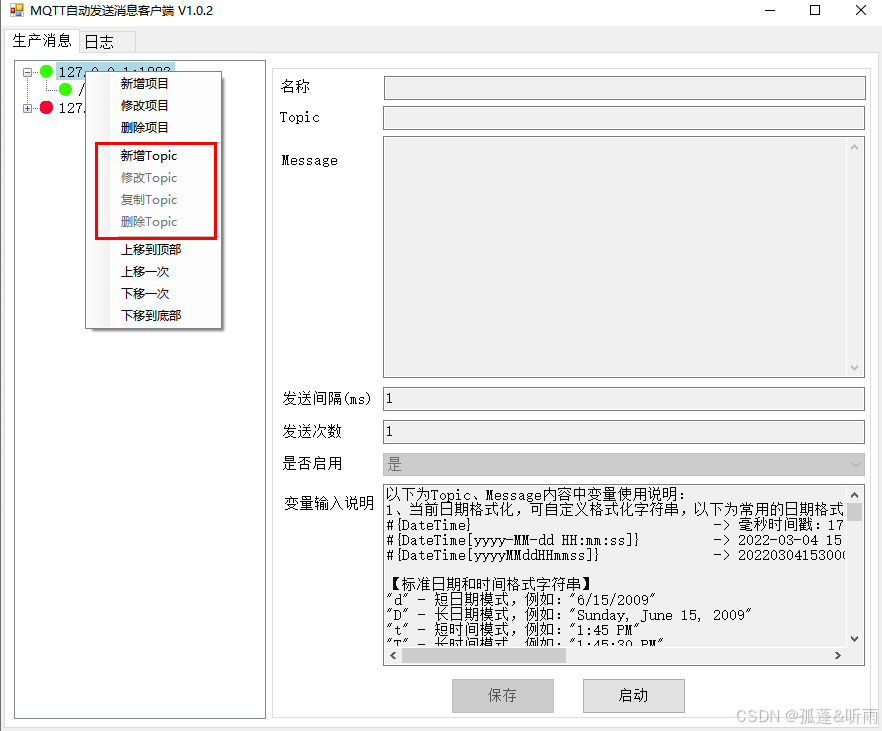Click the Topic input field
Viewport: 882px width, 731px height.
(x=624, y=118)
